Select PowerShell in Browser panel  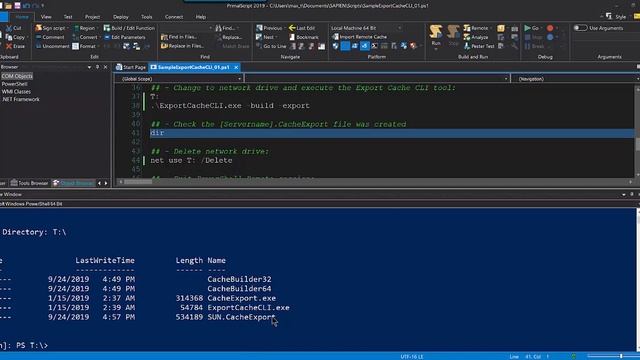click(x=14, y=84)
